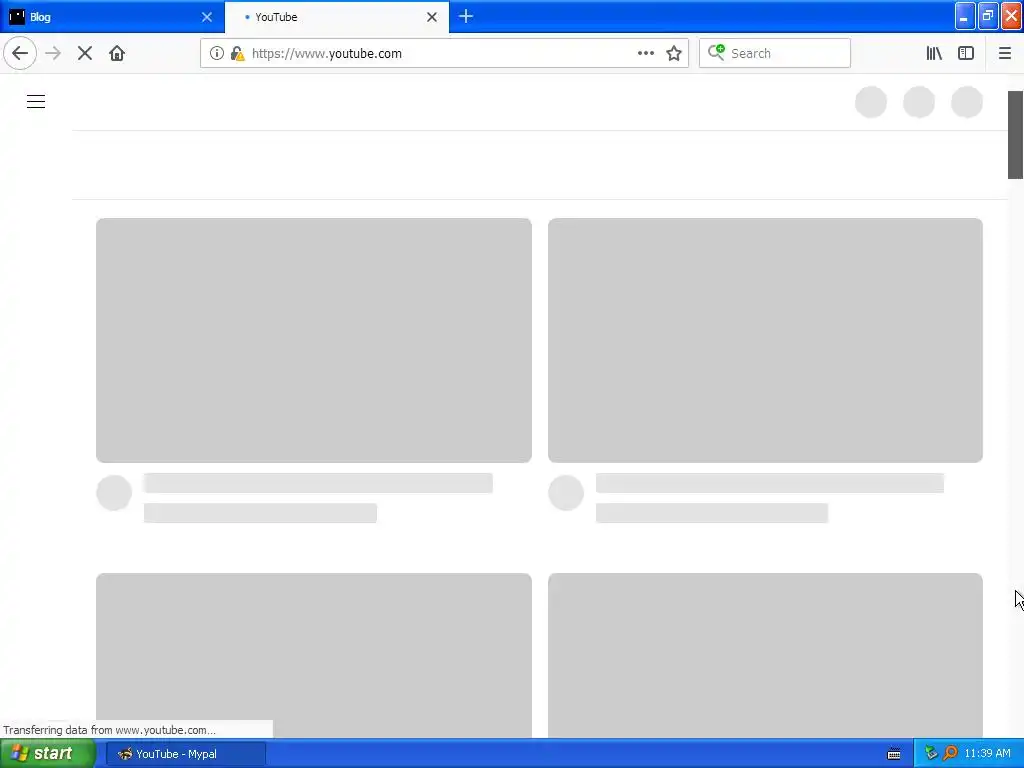Focus the browser Search box
Viewport: 1024px width, 768px height.
(775, 54)
